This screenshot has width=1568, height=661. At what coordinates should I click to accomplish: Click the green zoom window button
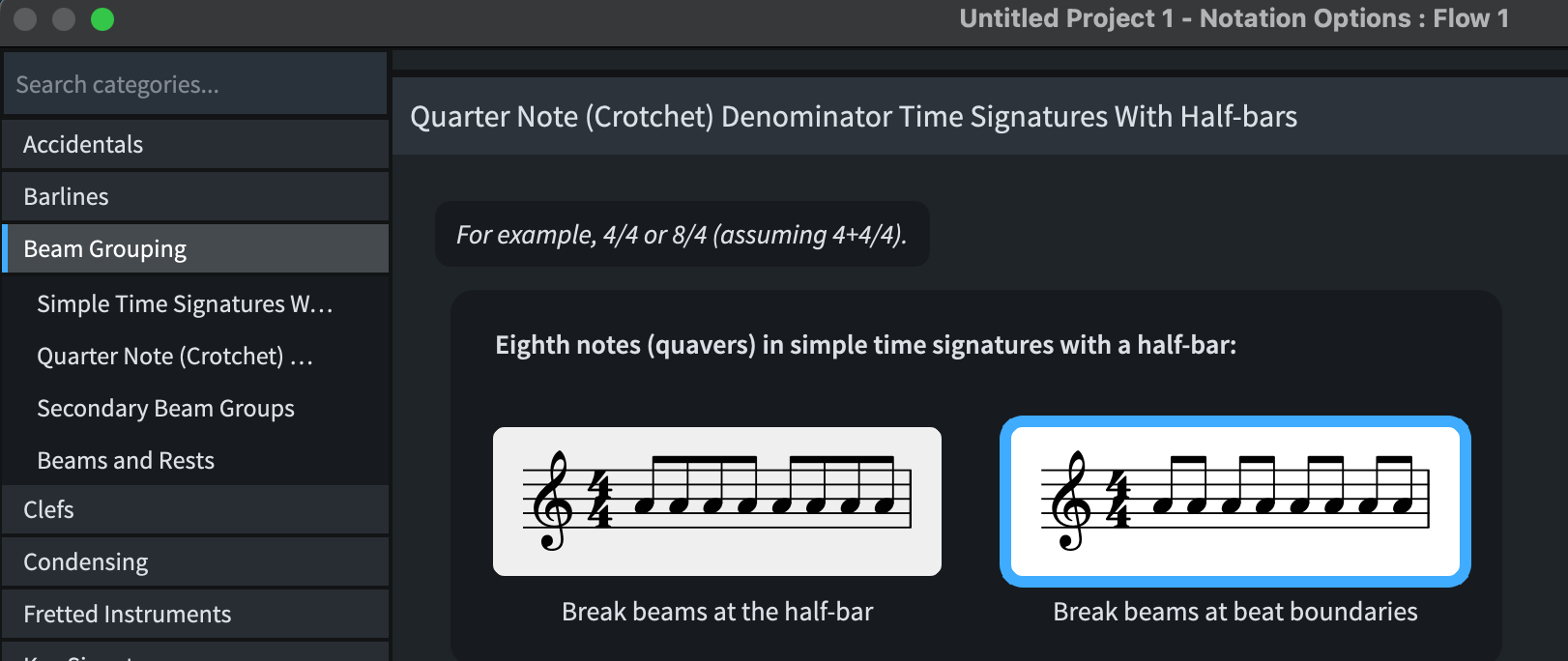(102, 19)
